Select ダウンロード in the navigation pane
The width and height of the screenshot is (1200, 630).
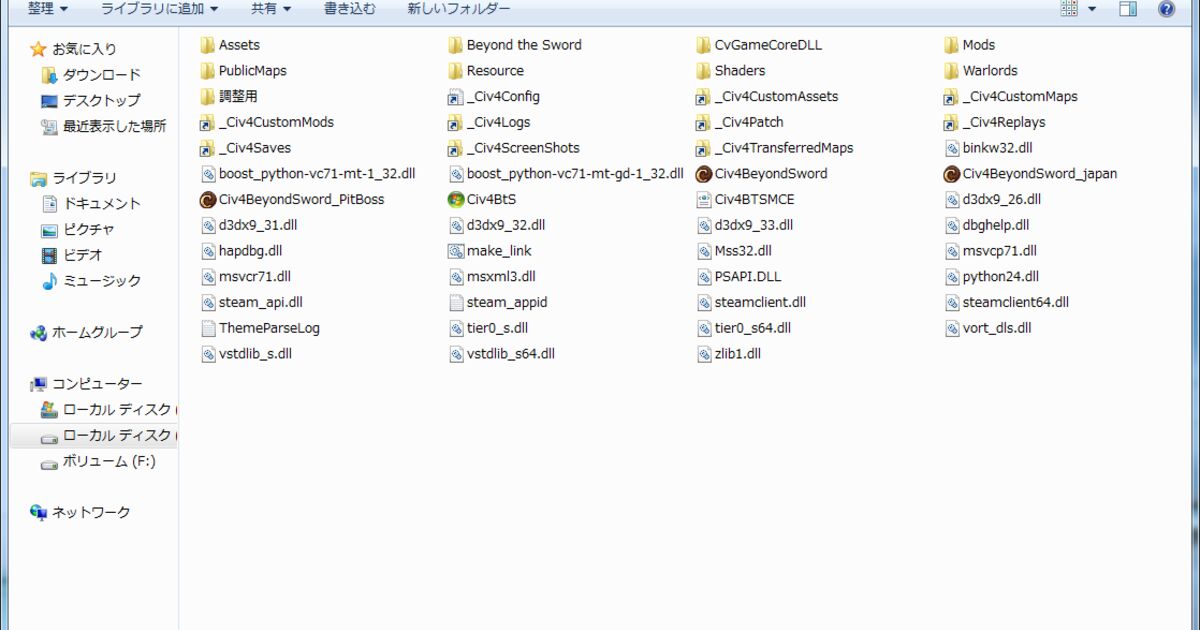101,75
